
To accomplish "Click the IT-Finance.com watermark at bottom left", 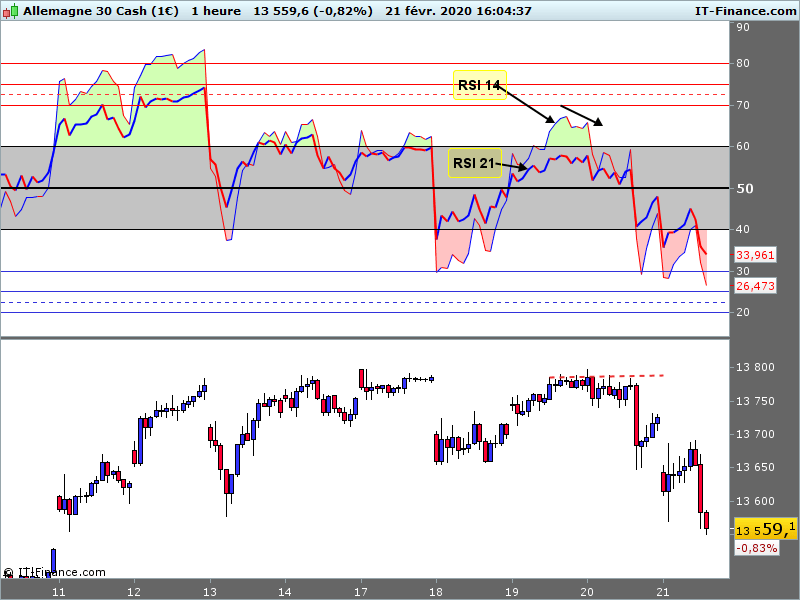I will coord(60,573).
